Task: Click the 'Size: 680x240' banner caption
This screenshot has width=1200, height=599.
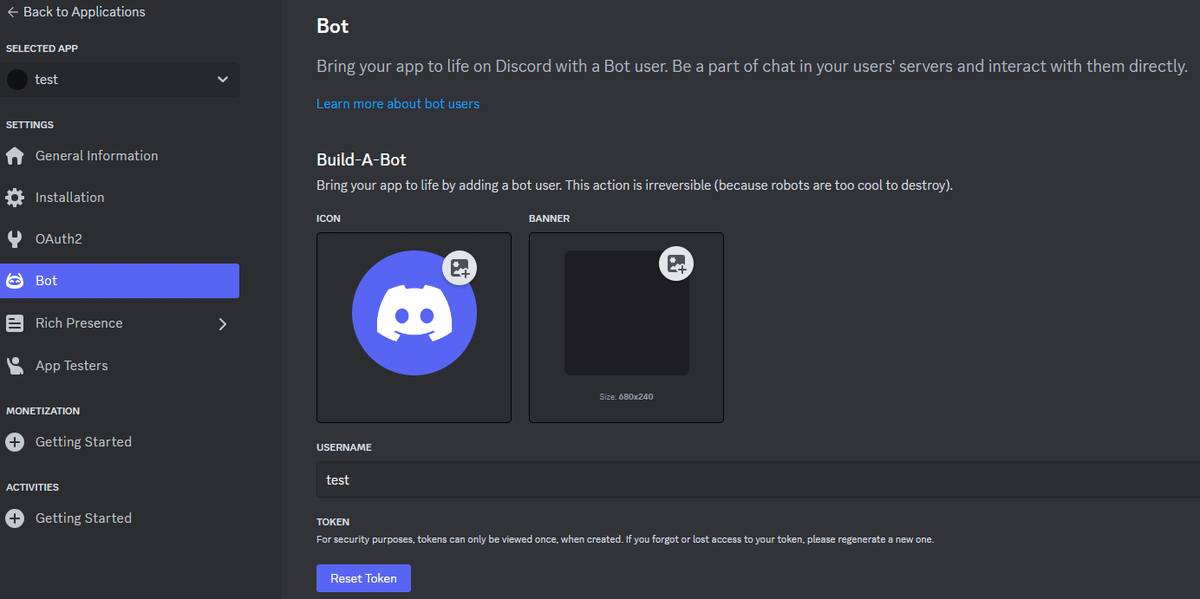Action: click(x=626, y=397)
